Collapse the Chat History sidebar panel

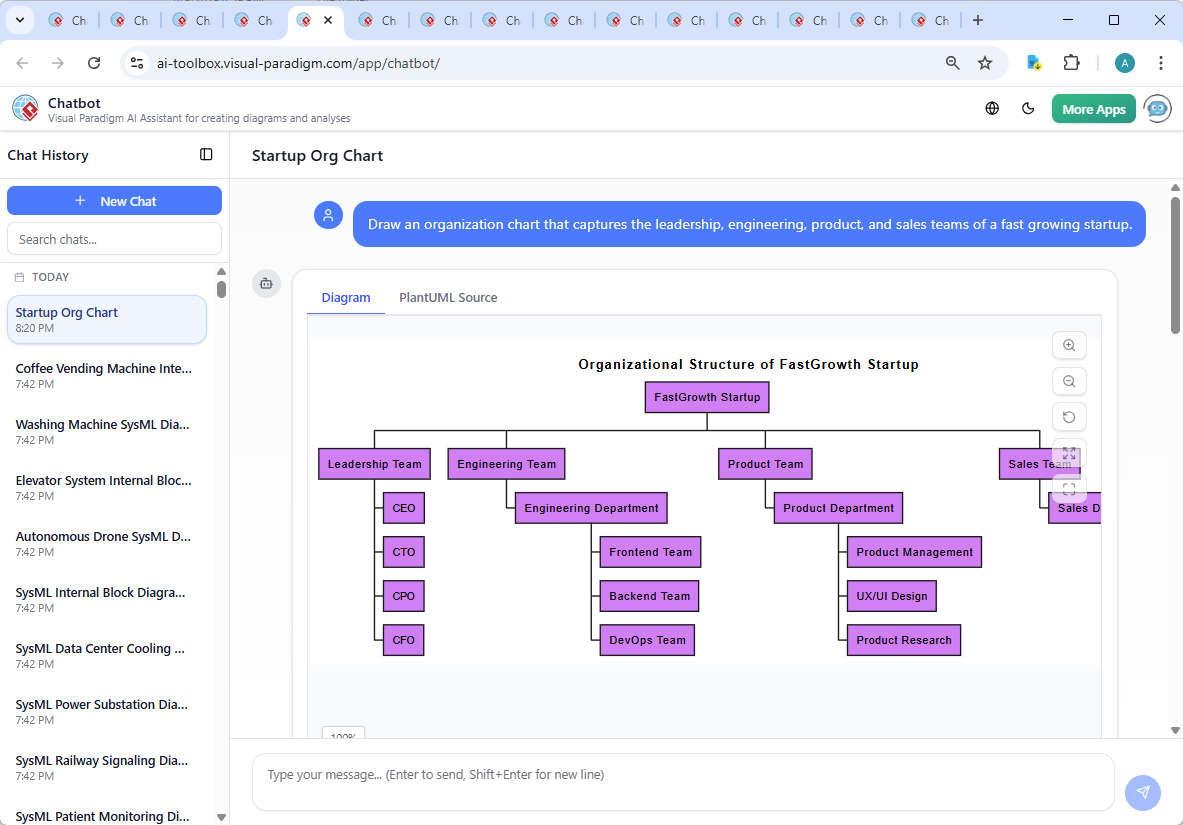206,154
